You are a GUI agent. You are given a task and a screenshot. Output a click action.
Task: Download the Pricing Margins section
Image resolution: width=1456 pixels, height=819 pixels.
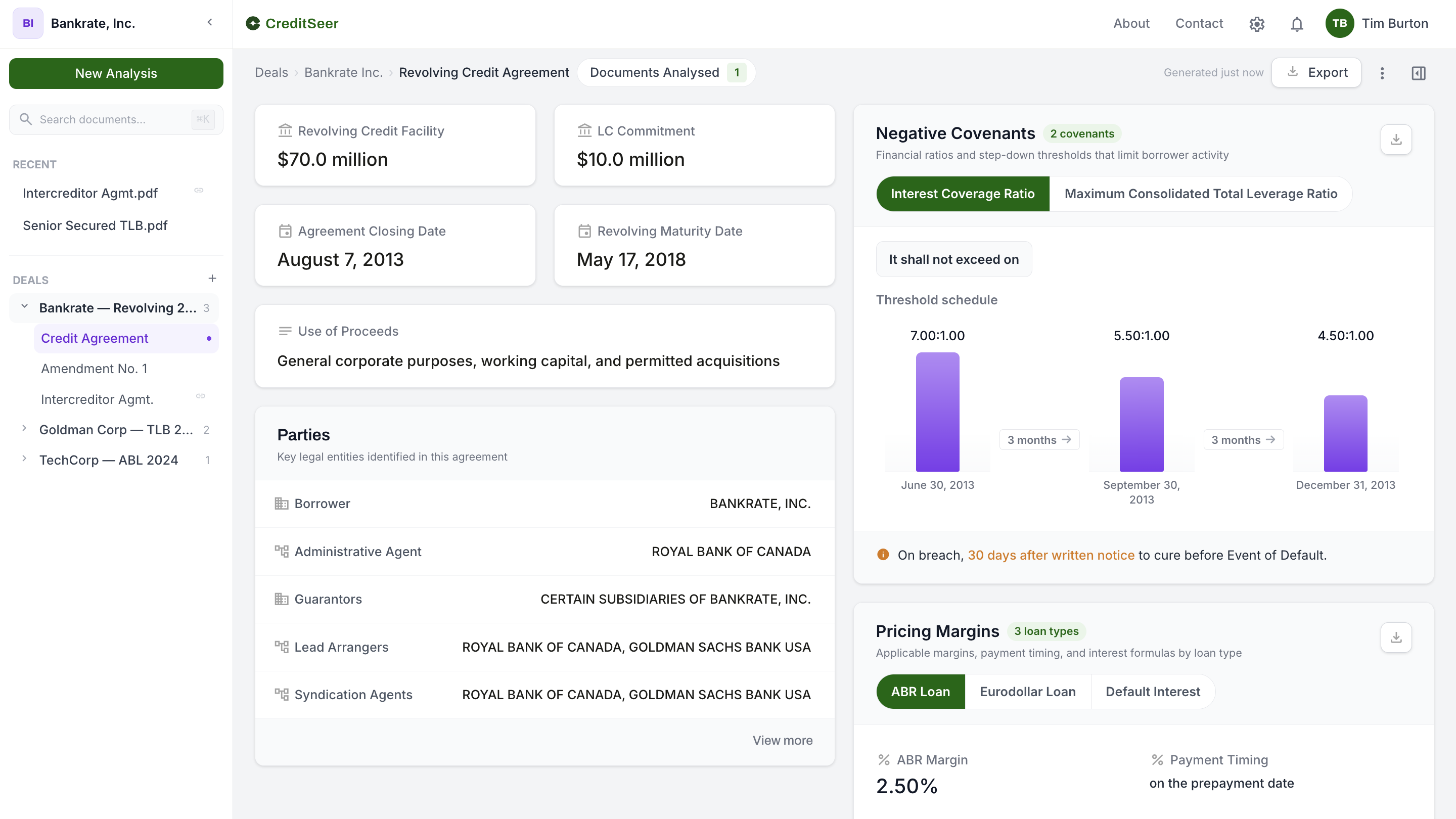[x=1396, y=637]
